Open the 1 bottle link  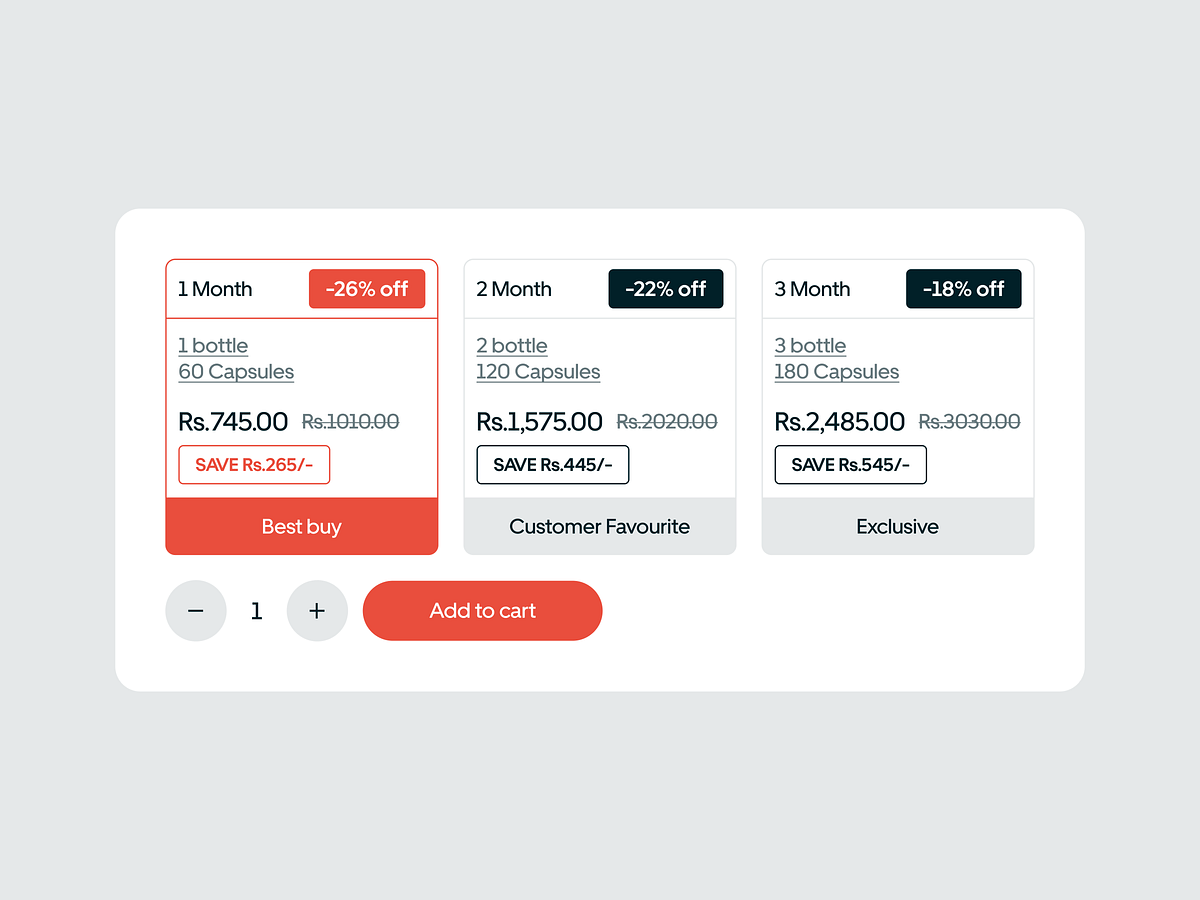pos(213,345)
